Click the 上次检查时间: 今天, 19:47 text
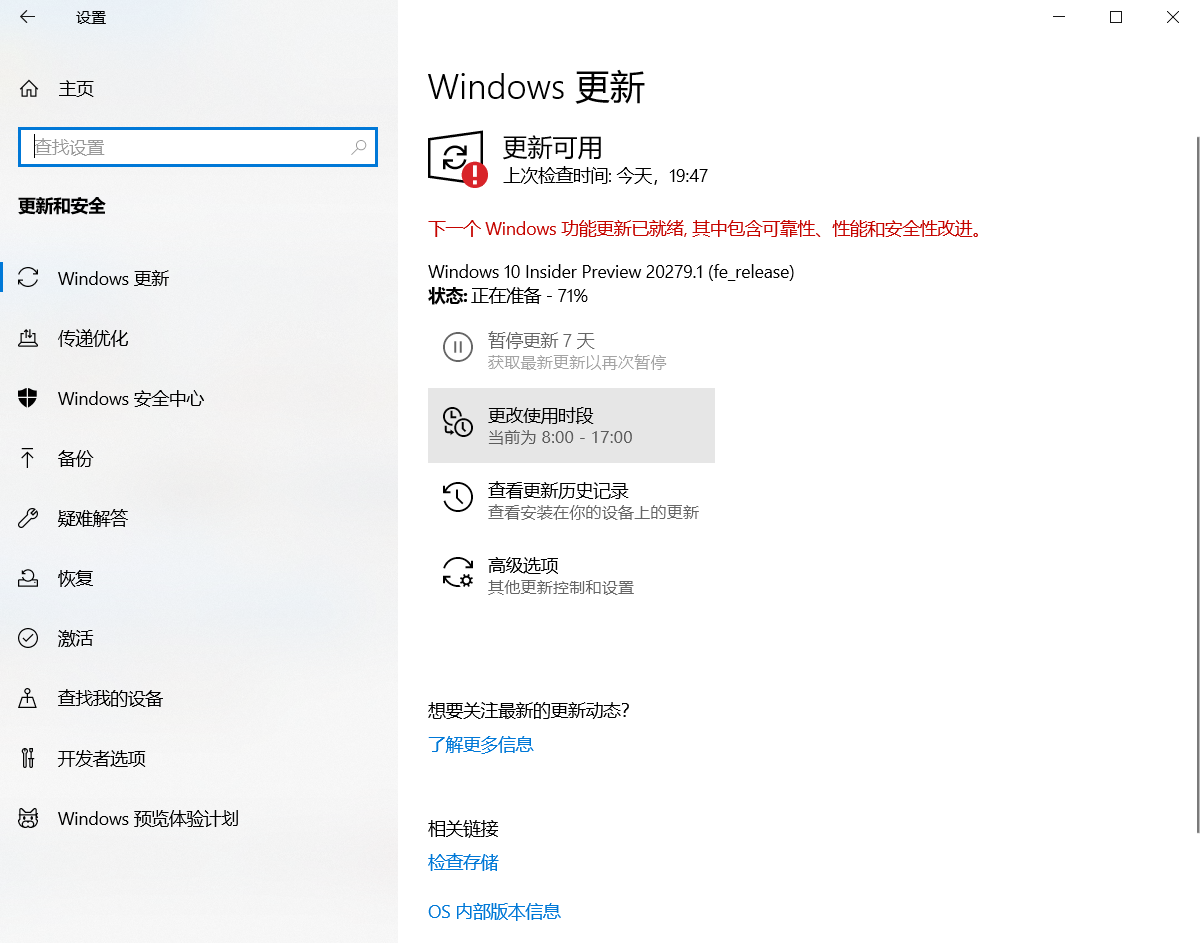The height and width of the screenshot is (943, 1202). tap(605, 176)
